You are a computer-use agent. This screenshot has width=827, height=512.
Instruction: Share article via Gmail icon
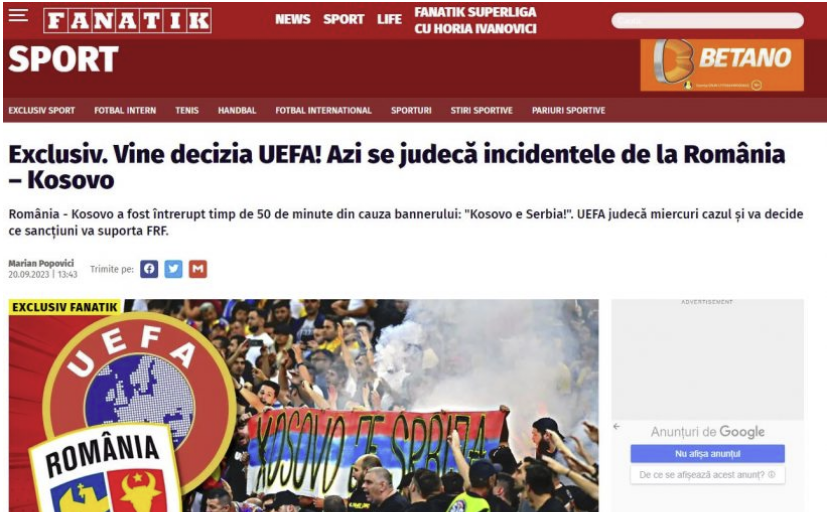pos(198,269)
